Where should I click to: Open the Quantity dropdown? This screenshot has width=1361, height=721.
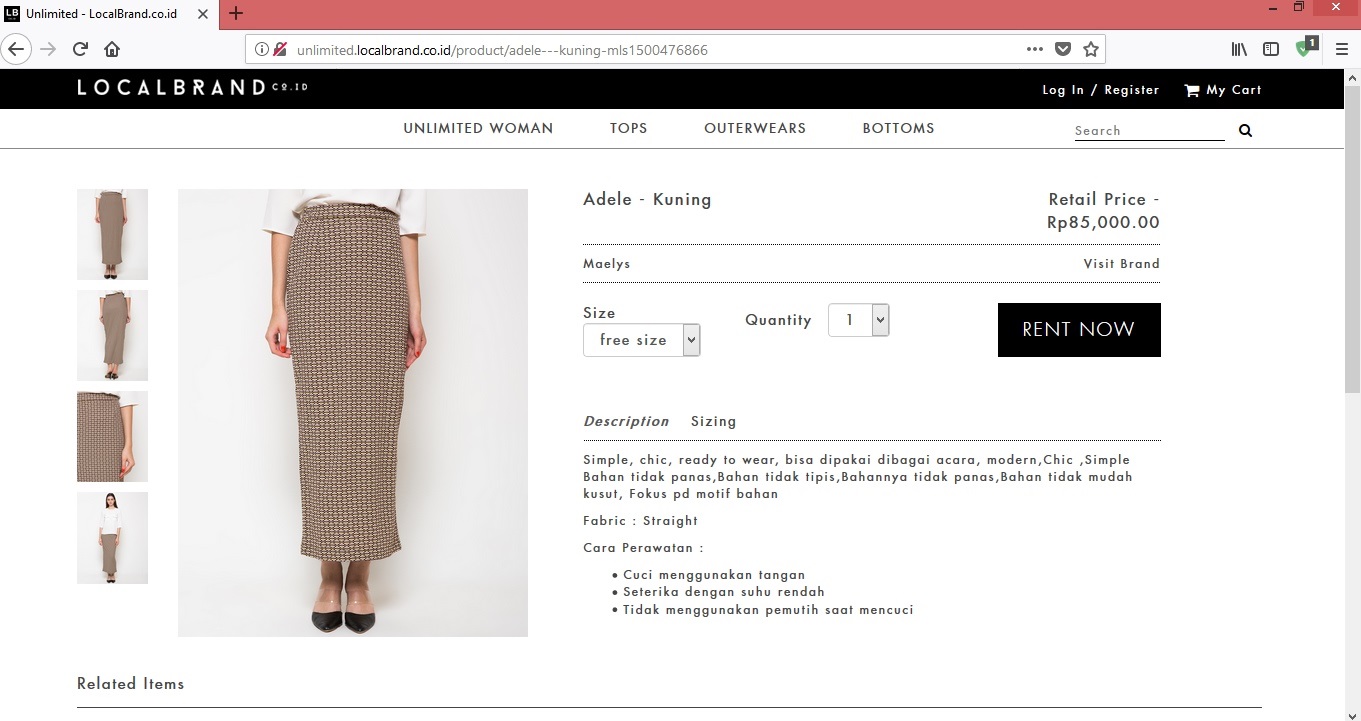click(x=858, y=320)
